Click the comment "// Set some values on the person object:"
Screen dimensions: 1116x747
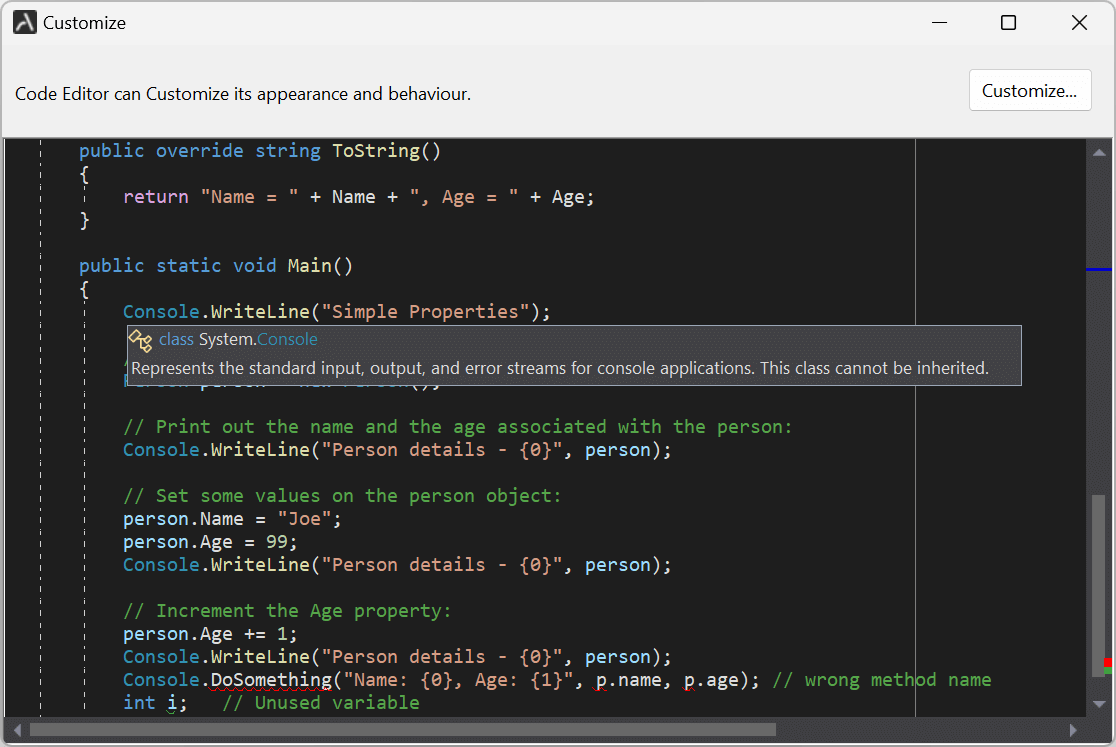[x=342, y=496]
